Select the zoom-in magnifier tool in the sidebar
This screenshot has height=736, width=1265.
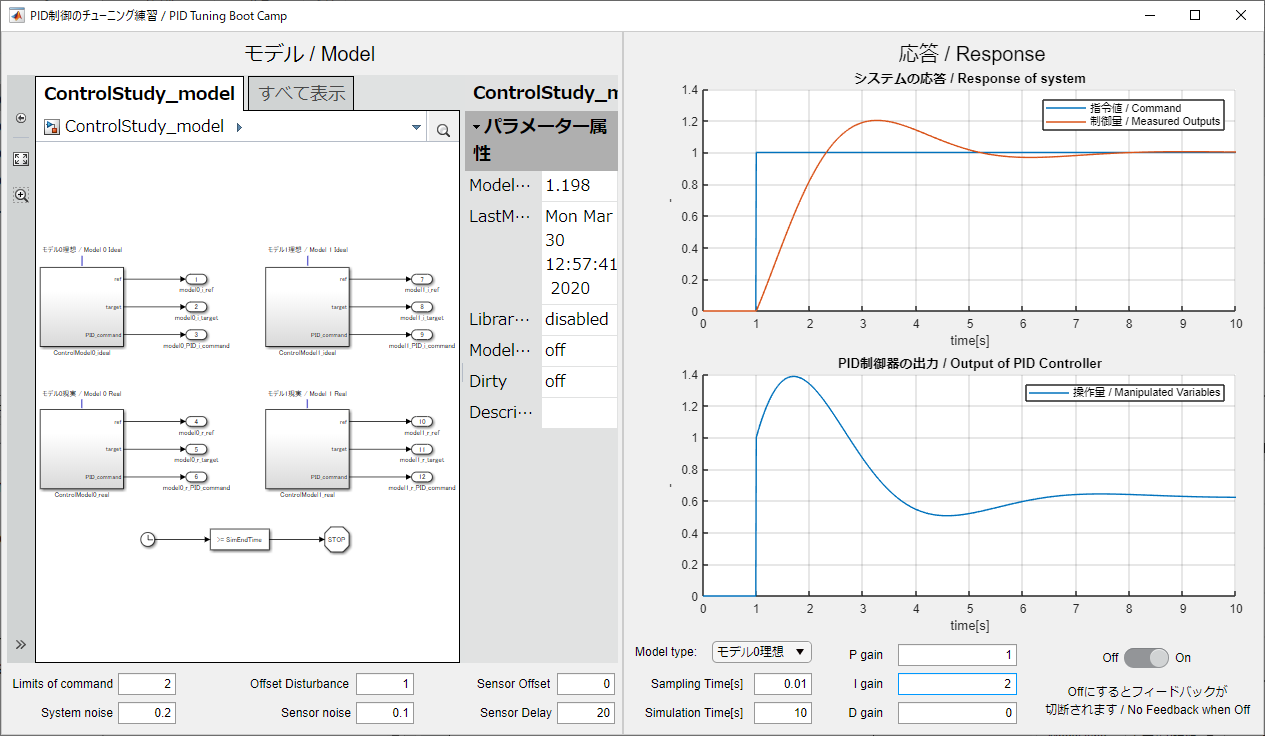(x=21, y=195)
